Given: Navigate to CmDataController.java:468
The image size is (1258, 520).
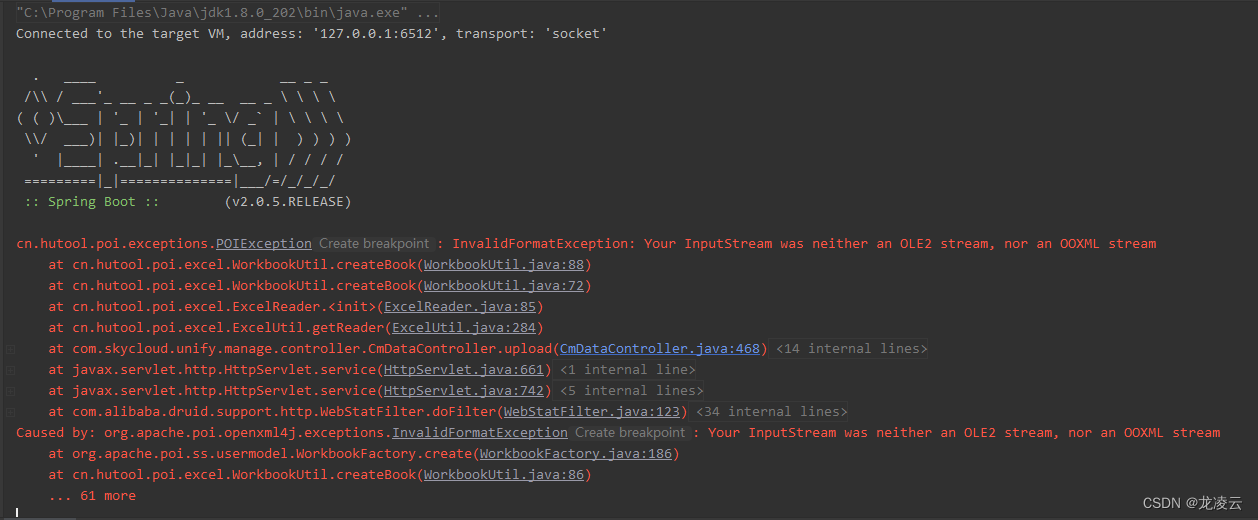Looking at the screenshot, I should tap(660, 349).
